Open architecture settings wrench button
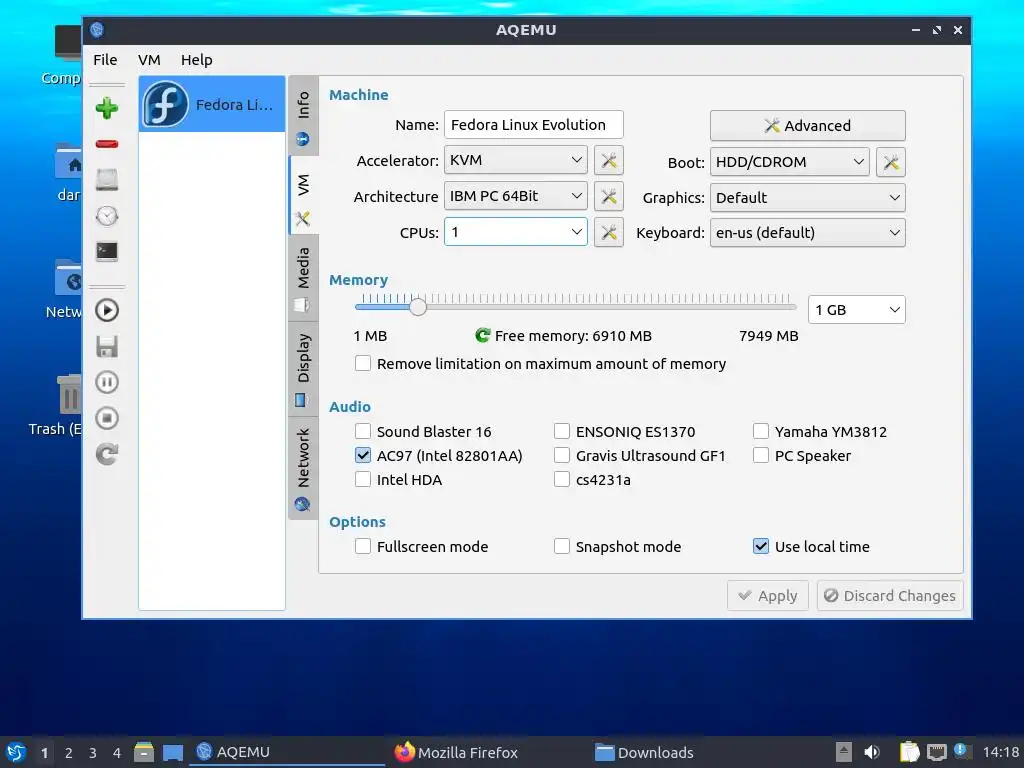 (609, 197)
